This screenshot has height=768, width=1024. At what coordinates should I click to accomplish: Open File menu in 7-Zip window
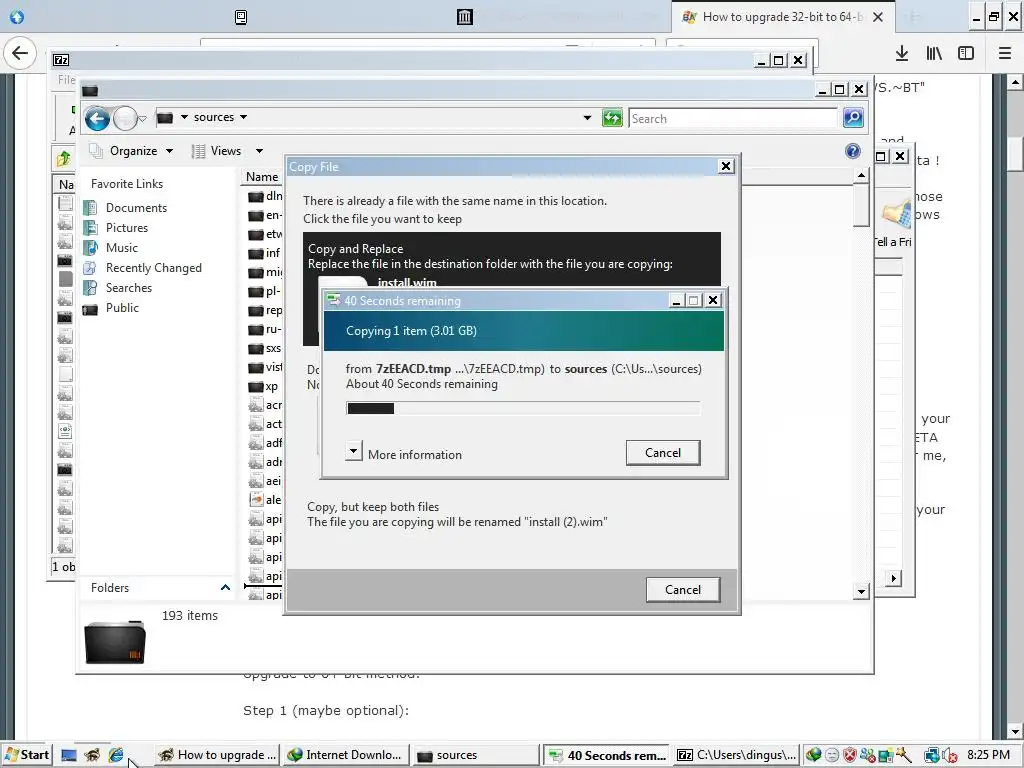pos(66,79)
